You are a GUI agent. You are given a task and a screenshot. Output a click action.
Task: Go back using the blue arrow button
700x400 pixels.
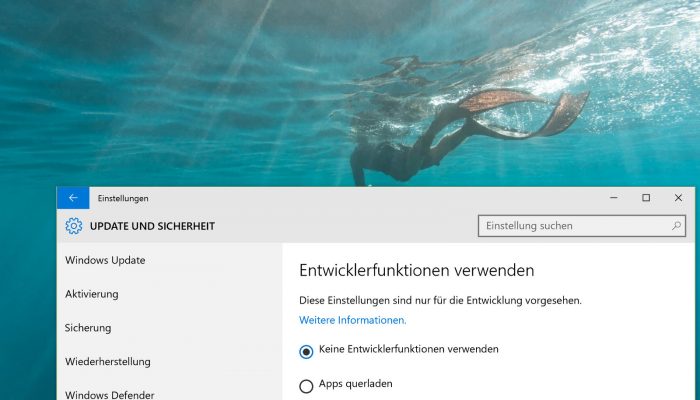pos(73,198)
